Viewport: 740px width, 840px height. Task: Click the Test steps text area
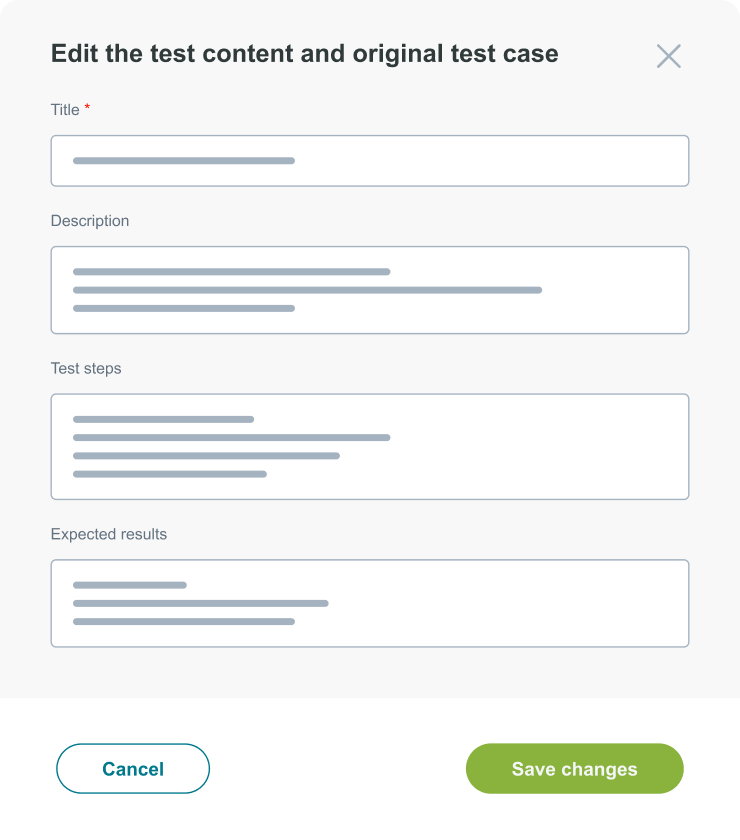click(370, 445)
